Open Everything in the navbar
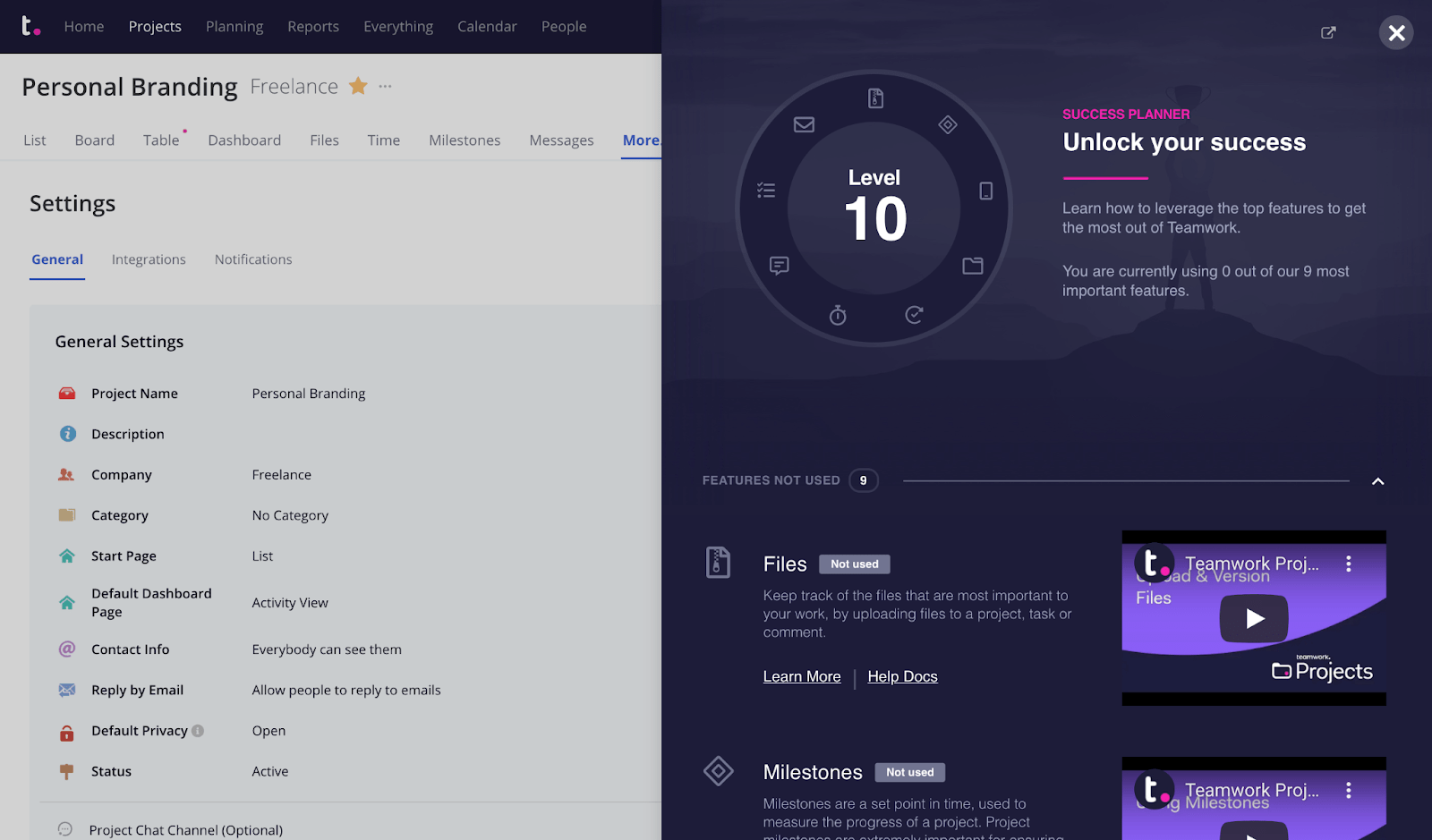Viewport: 1432px width, 840px height. tap(398, 27)
